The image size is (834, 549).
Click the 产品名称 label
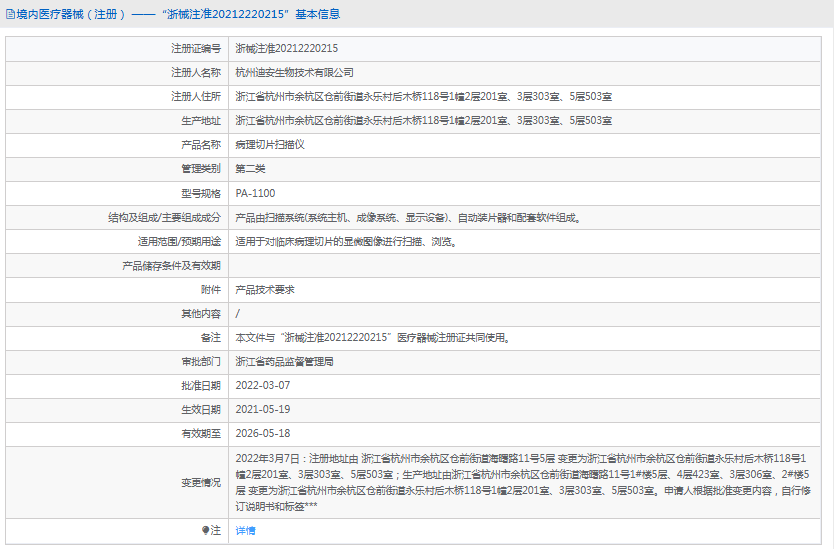201,145
